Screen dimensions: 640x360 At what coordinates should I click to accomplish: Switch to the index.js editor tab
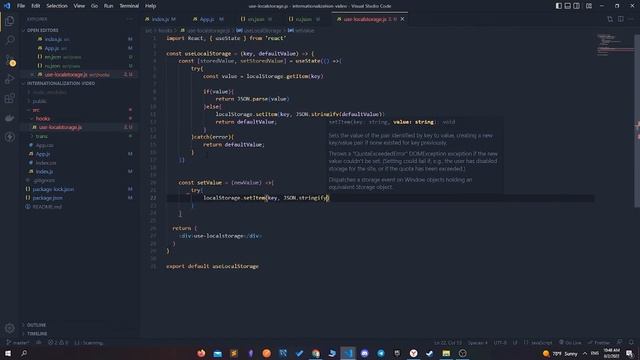pyautogui.click(x=160, y=19)
